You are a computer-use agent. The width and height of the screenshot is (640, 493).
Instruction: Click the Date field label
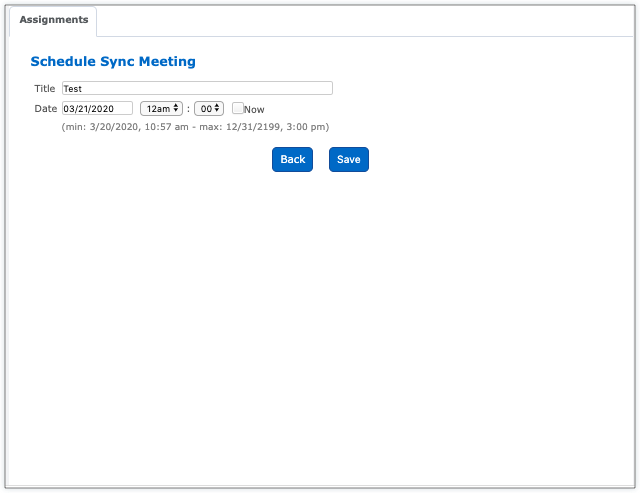point(46,109)
